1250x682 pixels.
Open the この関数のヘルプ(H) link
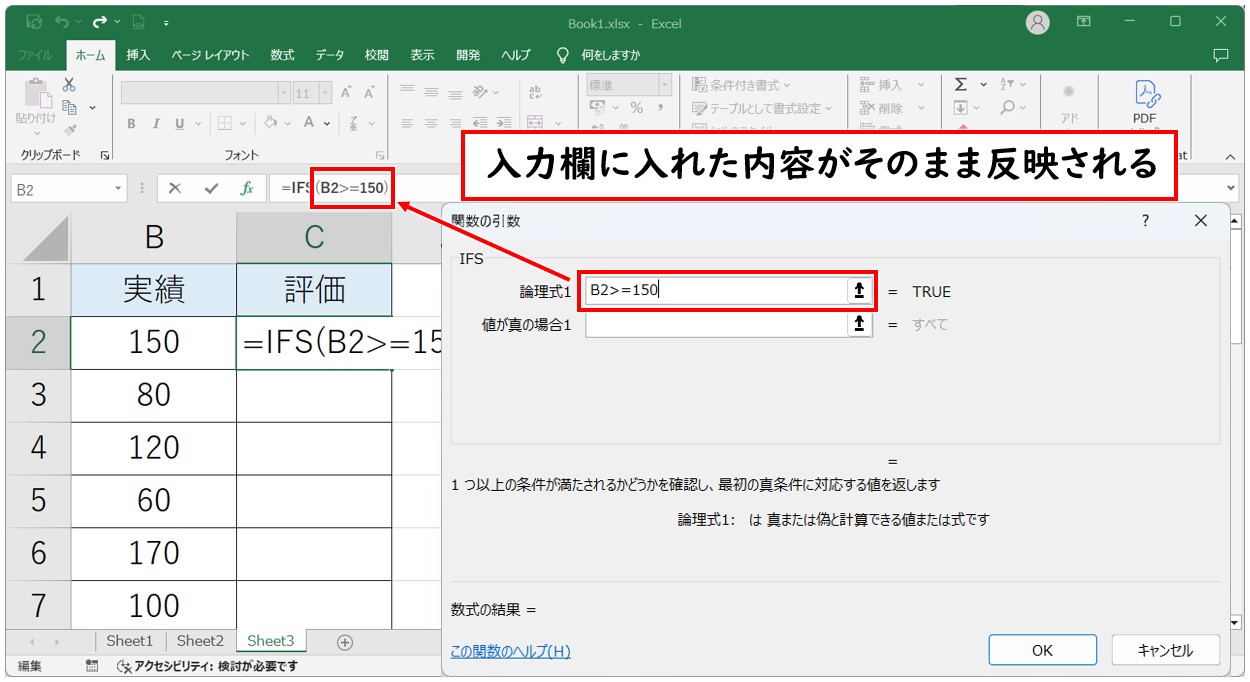point(510,652)
